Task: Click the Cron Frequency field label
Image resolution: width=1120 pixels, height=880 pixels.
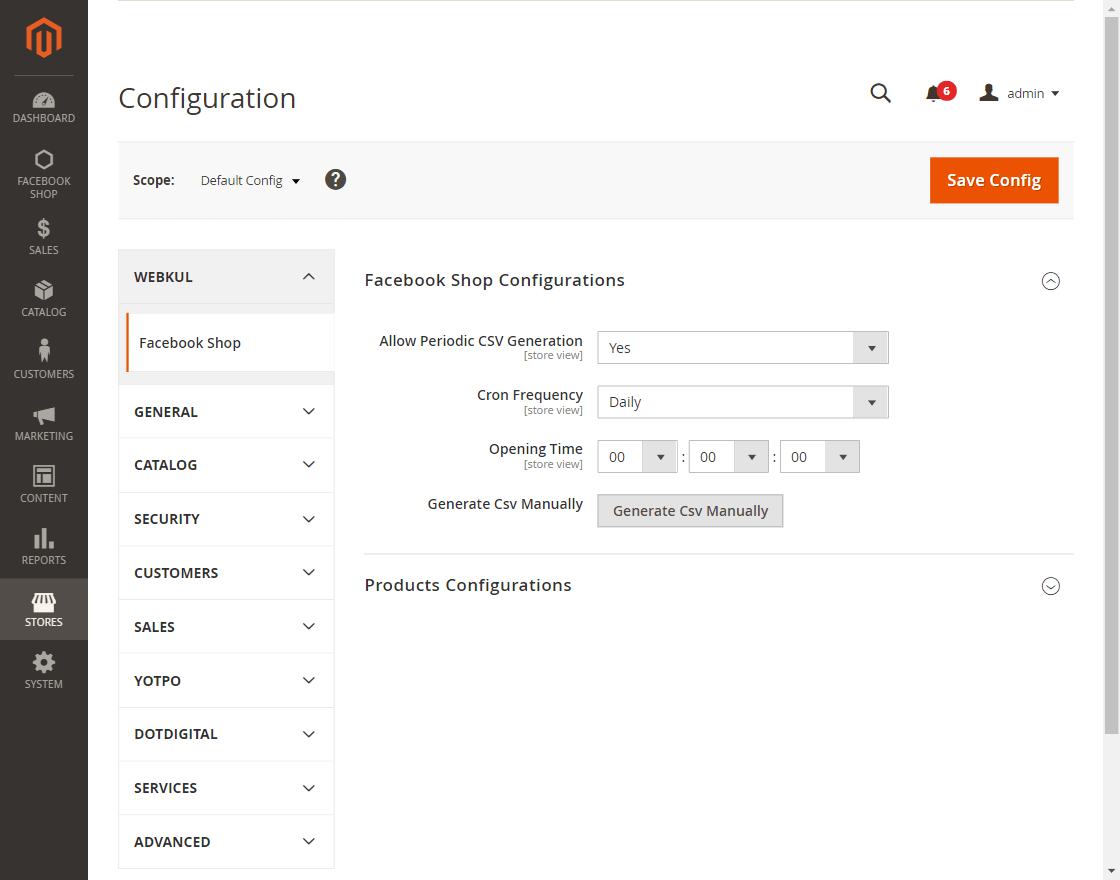Action: (x=530, y=395)
